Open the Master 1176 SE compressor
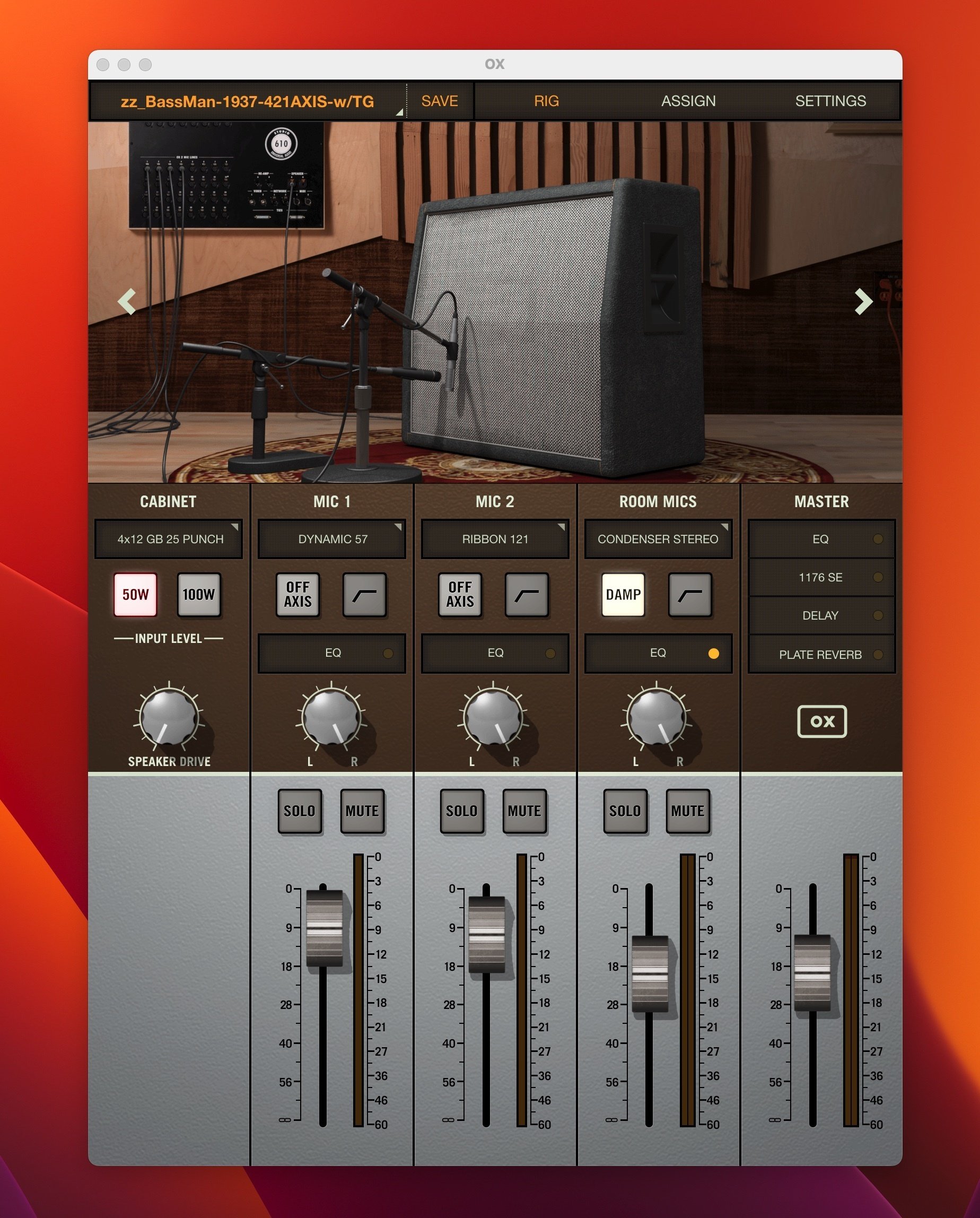Viewport: 980px width, 1218px height. 821,577
